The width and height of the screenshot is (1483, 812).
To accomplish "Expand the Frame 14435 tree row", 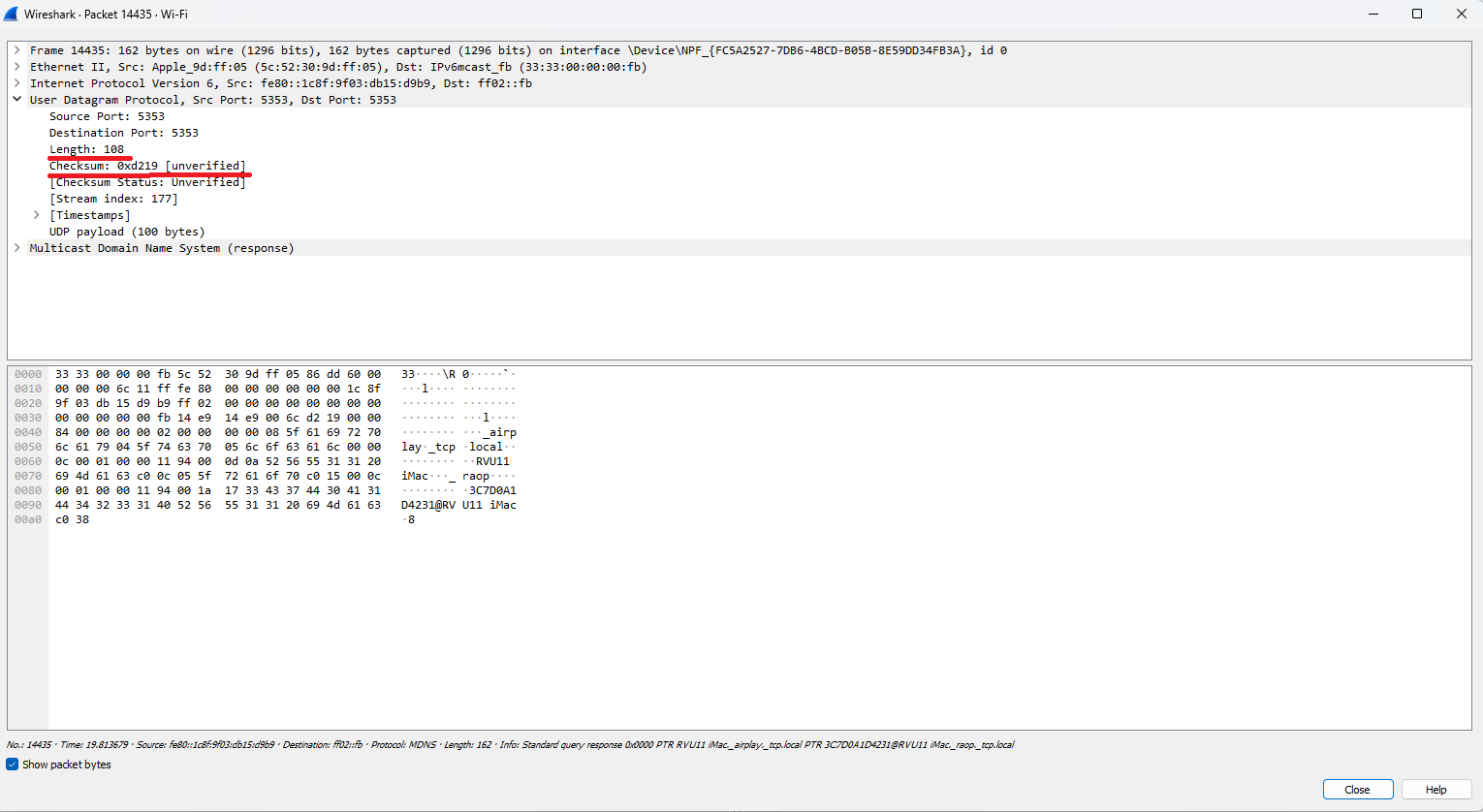I will pos(17,50).
